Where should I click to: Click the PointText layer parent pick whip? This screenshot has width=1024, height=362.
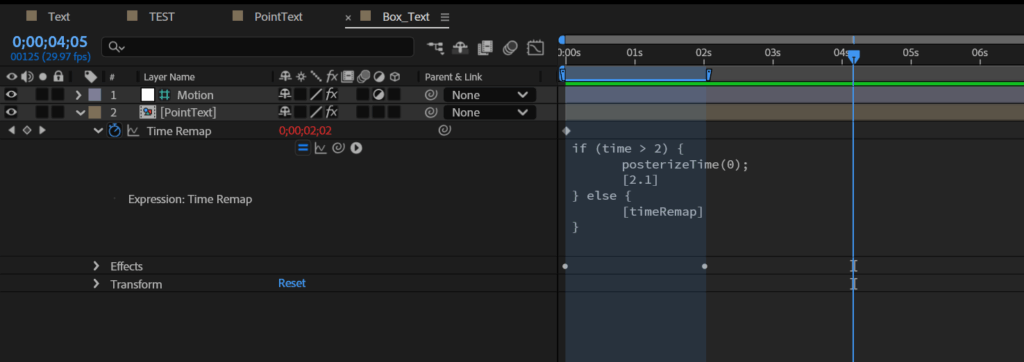431,112
